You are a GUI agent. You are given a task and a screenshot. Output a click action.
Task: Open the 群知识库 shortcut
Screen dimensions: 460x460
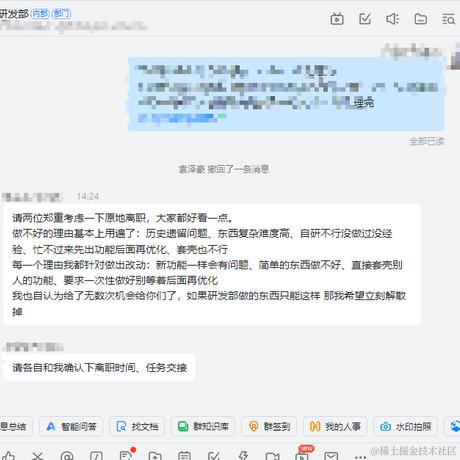(x=203, y=426)
